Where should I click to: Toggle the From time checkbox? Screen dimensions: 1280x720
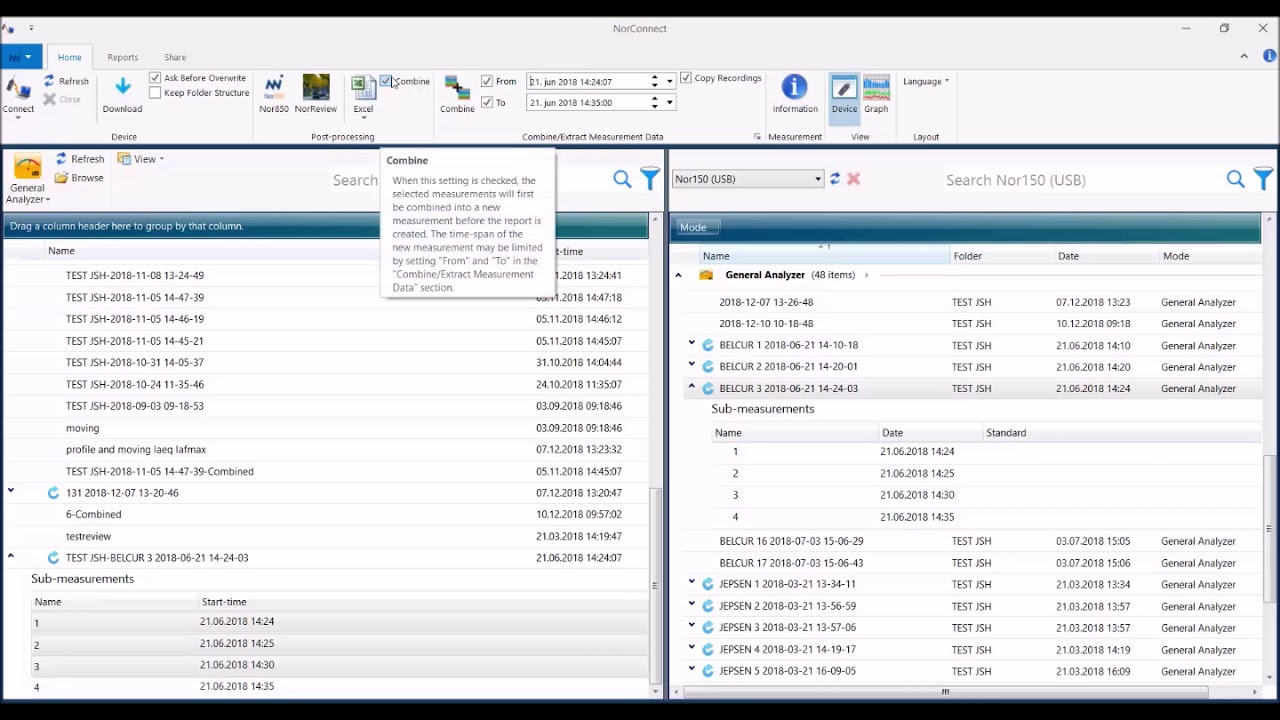tap(487, 81)
